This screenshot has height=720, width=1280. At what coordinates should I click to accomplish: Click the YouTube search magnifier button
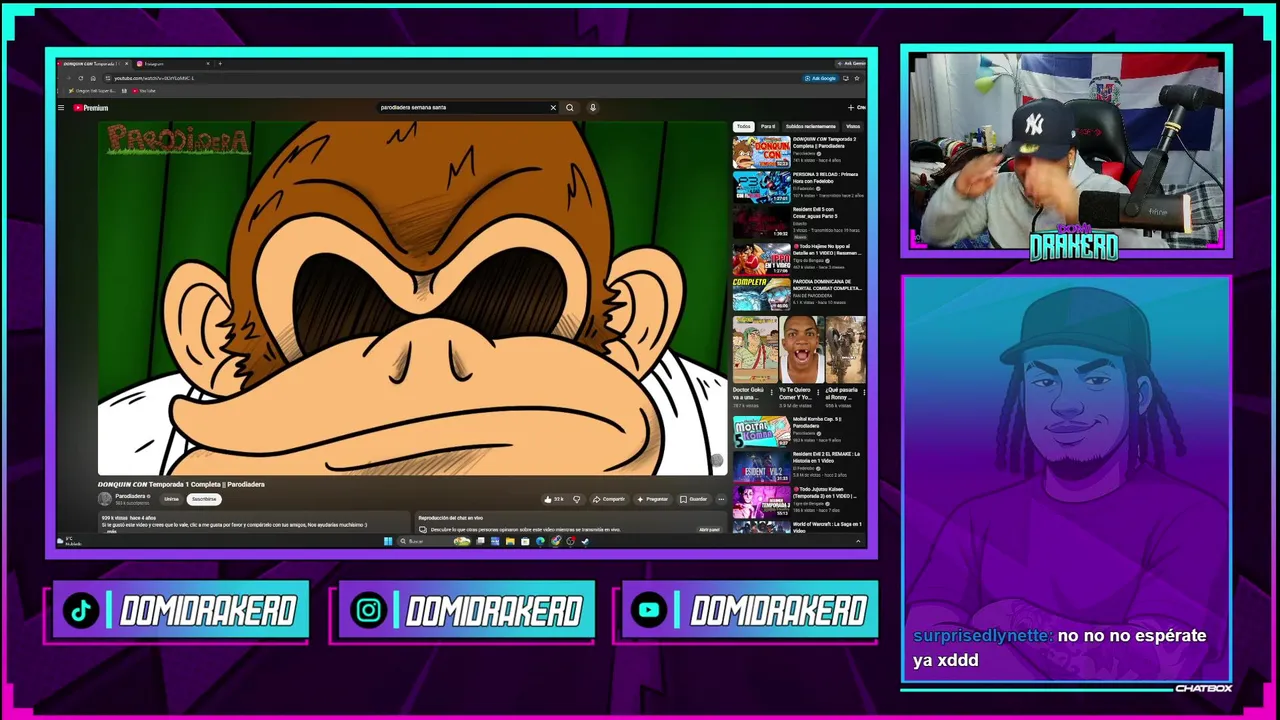[x=570, y=107]
